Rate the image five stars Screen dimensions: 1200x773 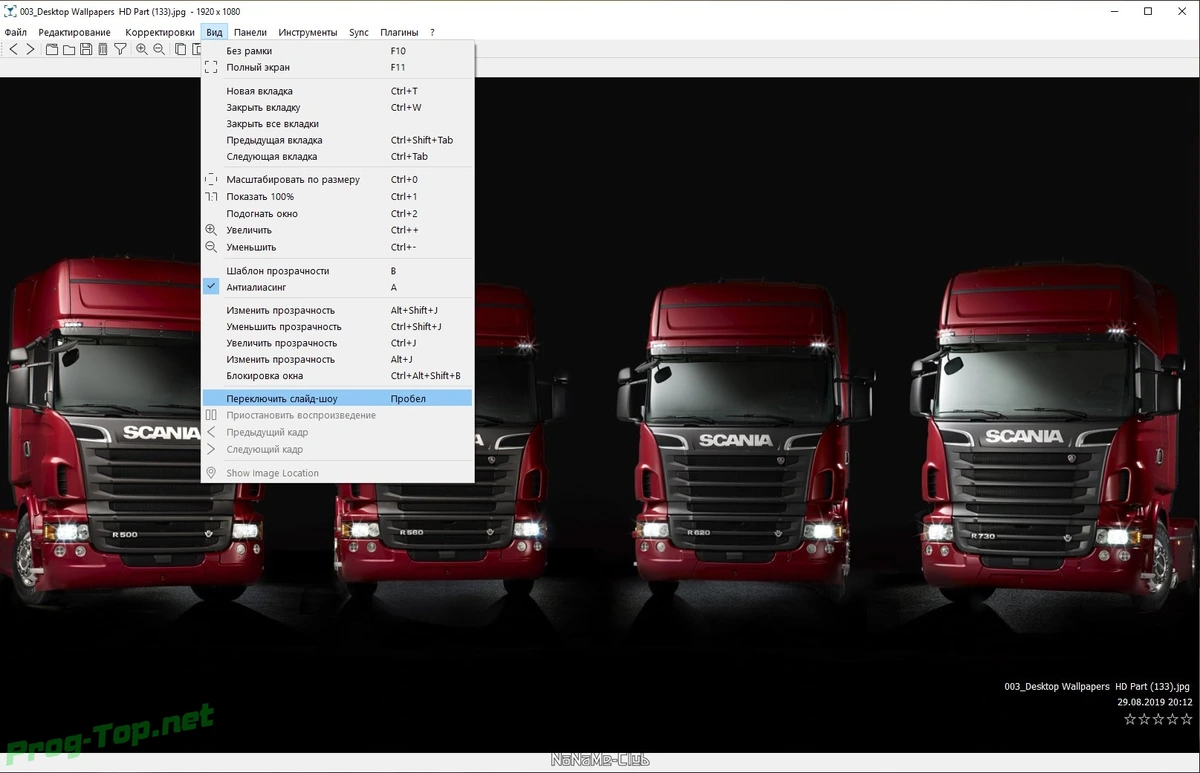(1186, 719)
